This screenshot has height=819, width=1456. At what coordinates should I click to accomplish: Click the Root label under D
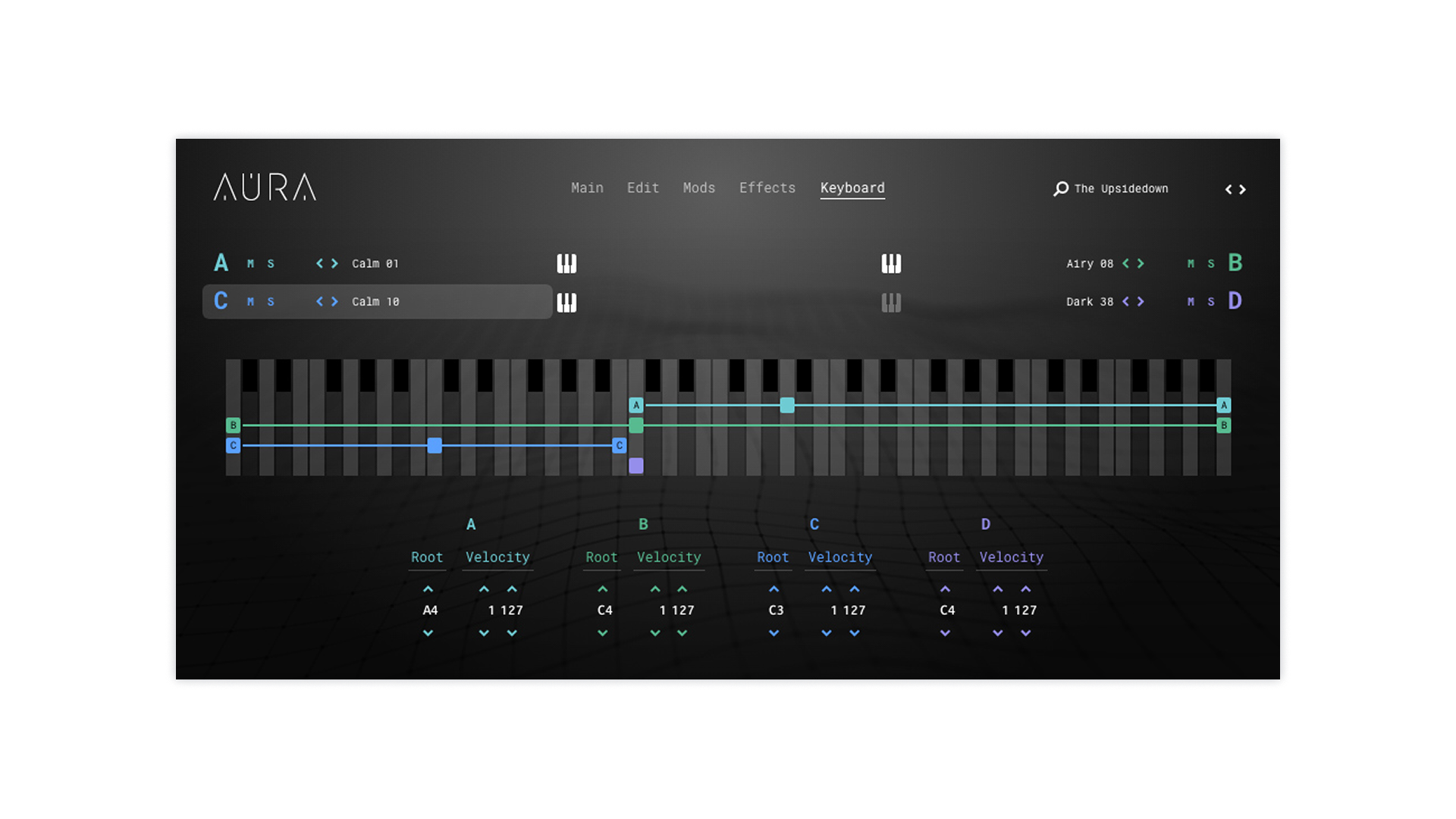(943, 557)
